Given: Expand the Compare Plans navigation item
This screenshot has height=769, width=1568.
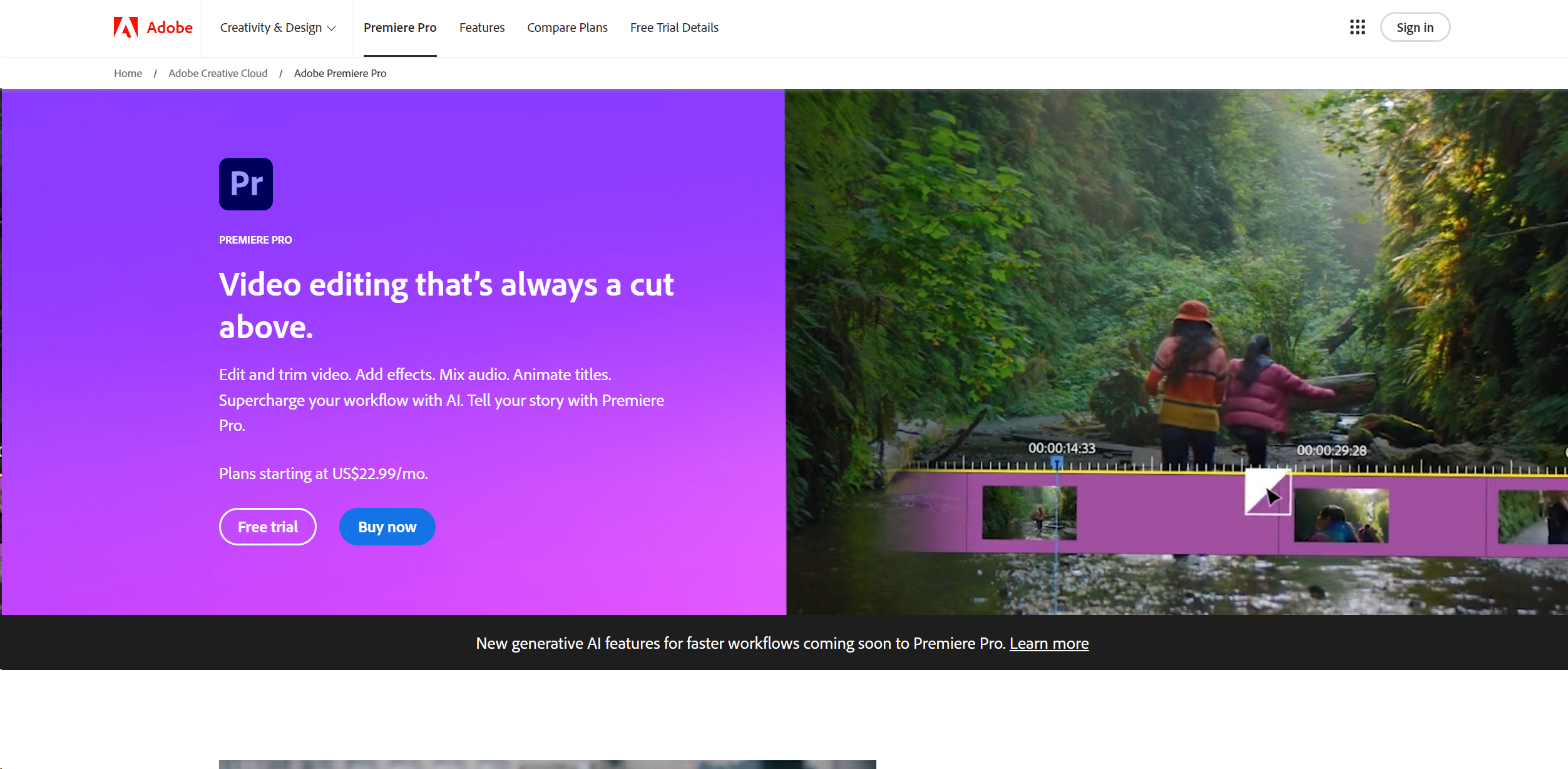Looking at the screenshot, I should click(567, 27).
